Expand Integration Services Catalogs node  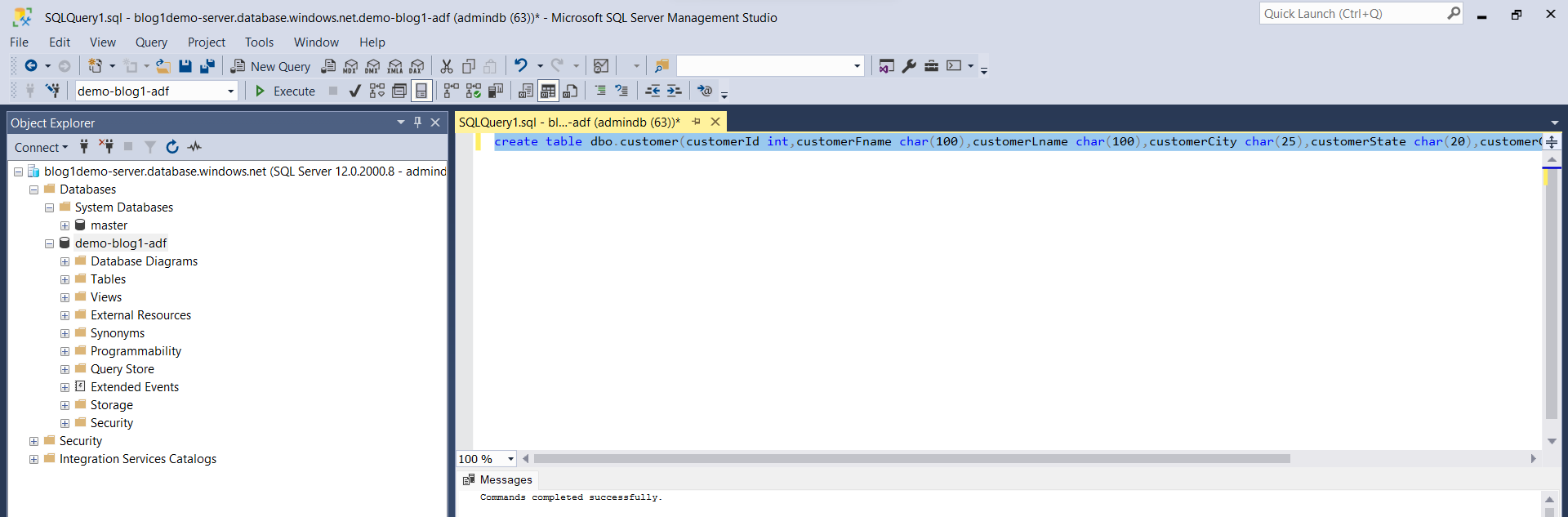click(x=33, y=459)
